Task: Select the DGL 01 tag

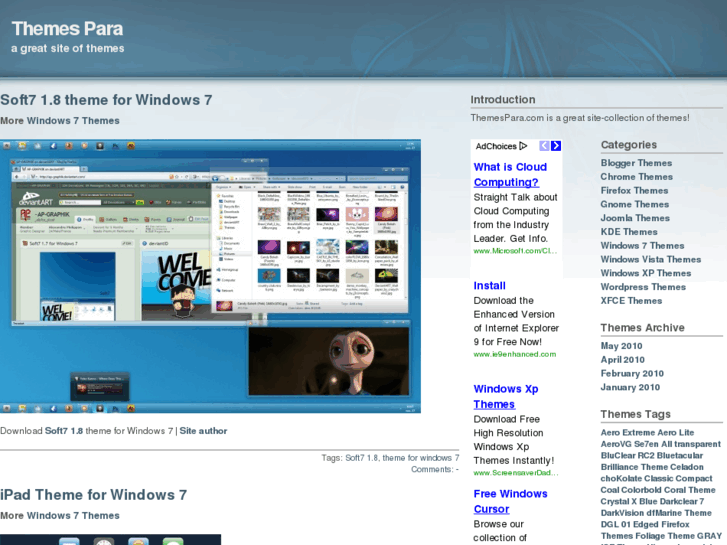Action: [x=616, y=525]
